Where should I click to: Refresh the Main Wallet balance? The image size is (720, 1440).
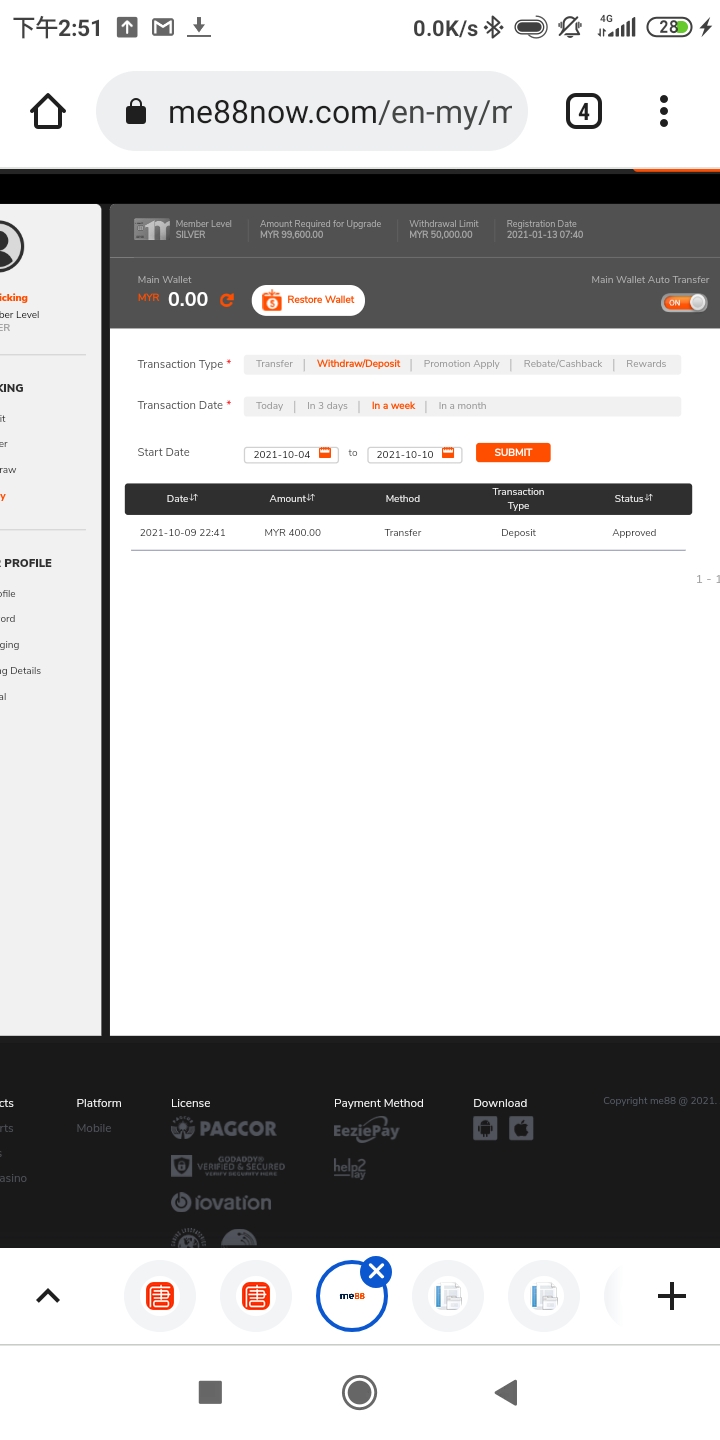(227, 300)
